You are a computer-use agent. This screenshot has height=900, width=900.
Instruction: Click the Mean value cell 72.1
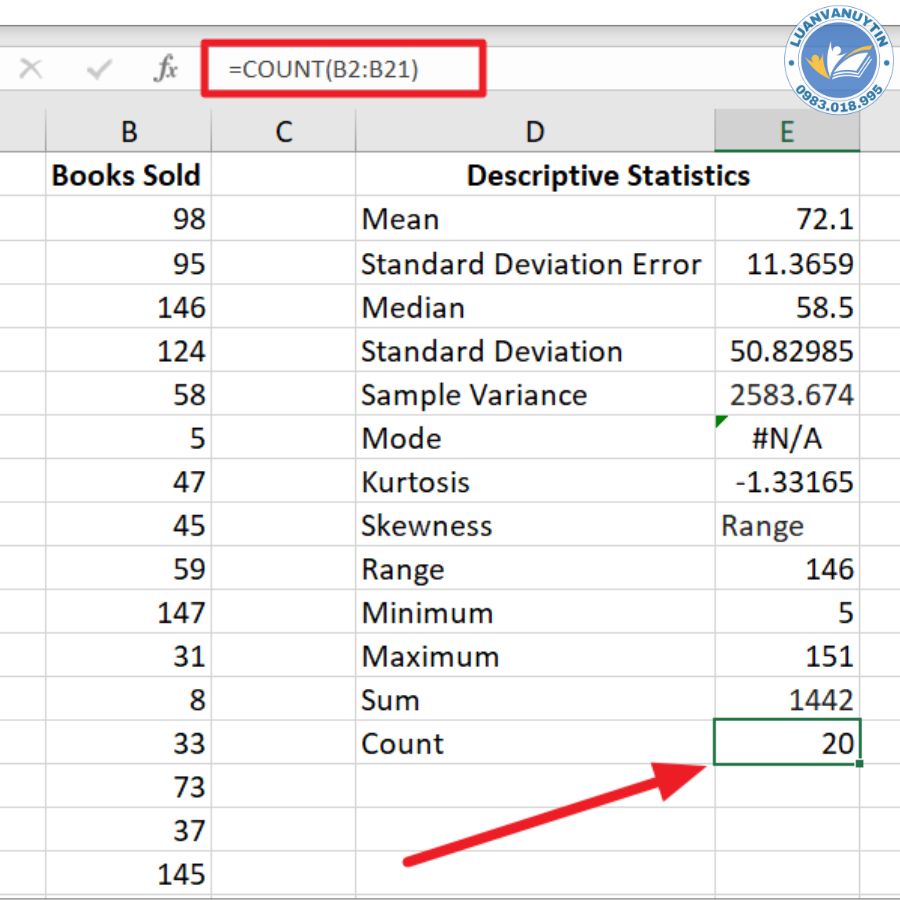787,219
